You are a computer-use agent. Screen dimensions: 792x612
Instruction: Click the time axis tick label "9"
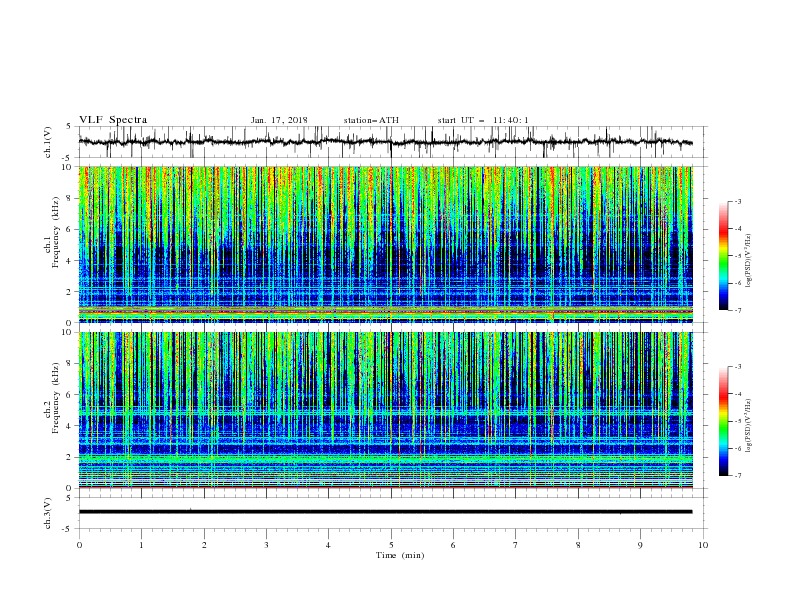[640, 545]
